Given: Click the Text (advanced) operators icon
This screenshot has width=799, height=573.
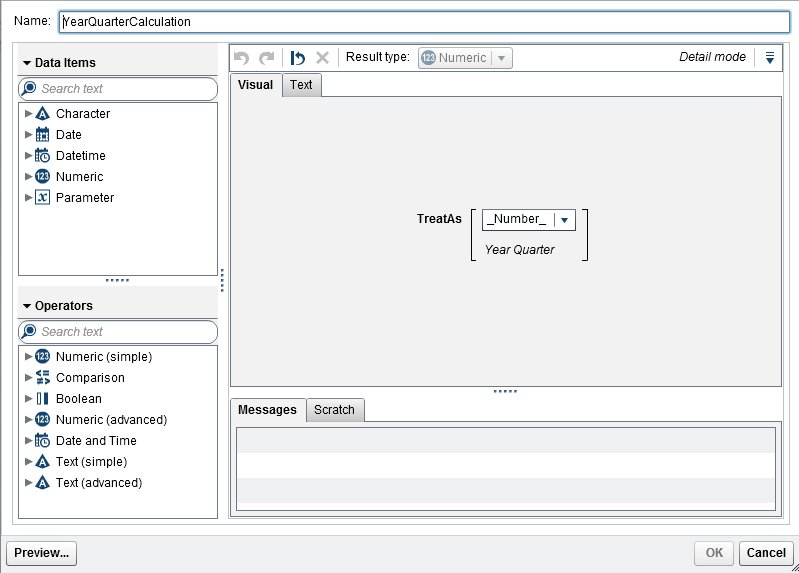Looking at the screenshot, I should 42,482.
